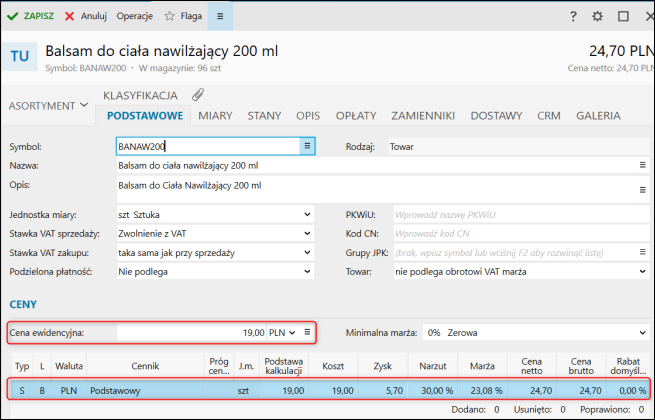Click the Marża column header
This screenshot has height=420, width=655.
point(482,366)
